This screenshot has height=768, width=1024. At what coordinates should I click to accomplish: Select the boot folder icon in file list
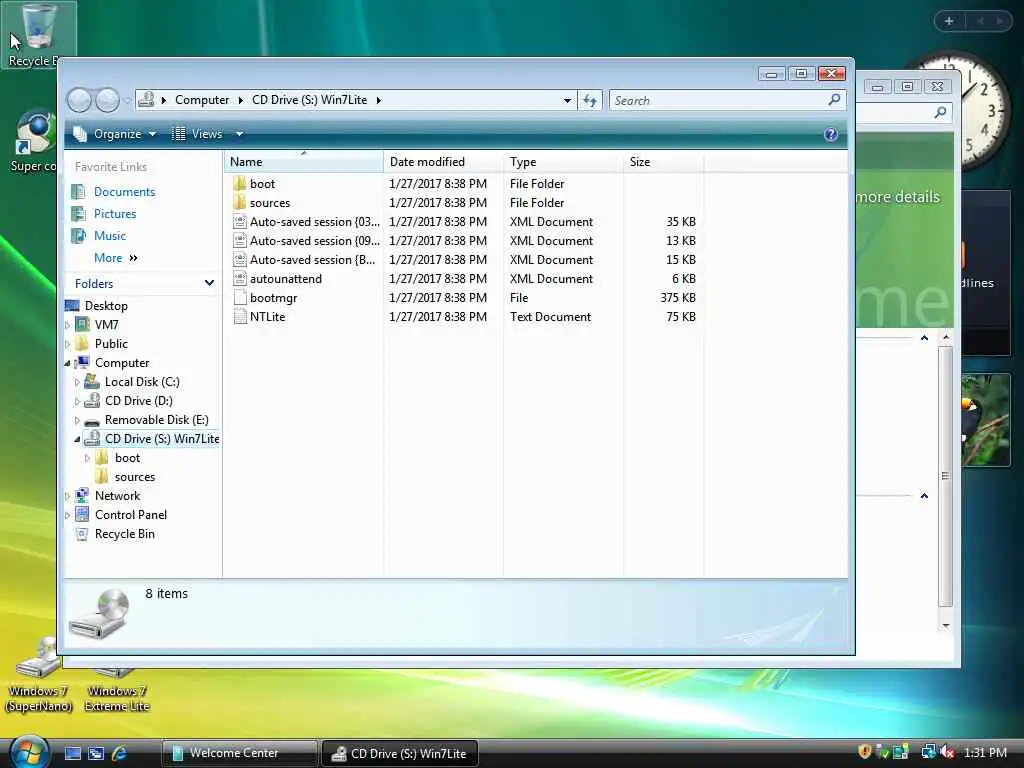click(x=240, y=184)
